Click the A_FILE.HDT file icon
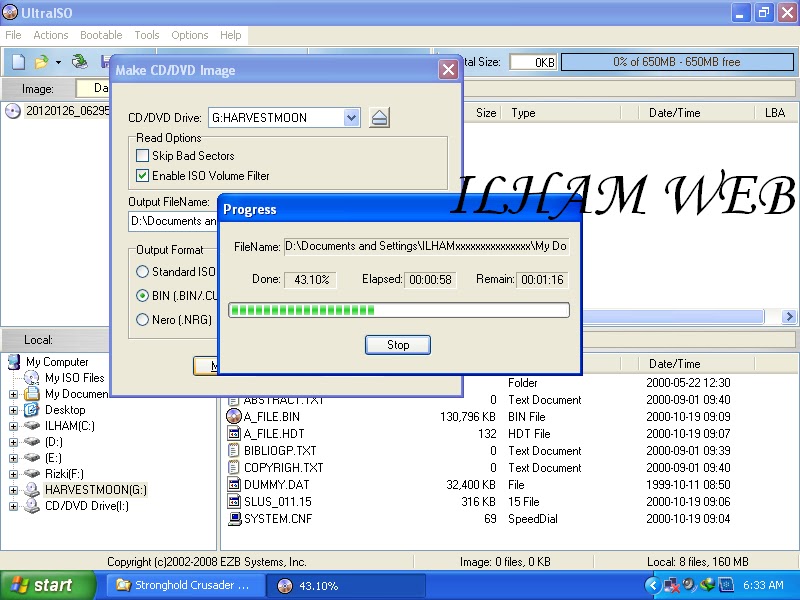Viewport: 800px width, 600px height. [x=234, y=434]
